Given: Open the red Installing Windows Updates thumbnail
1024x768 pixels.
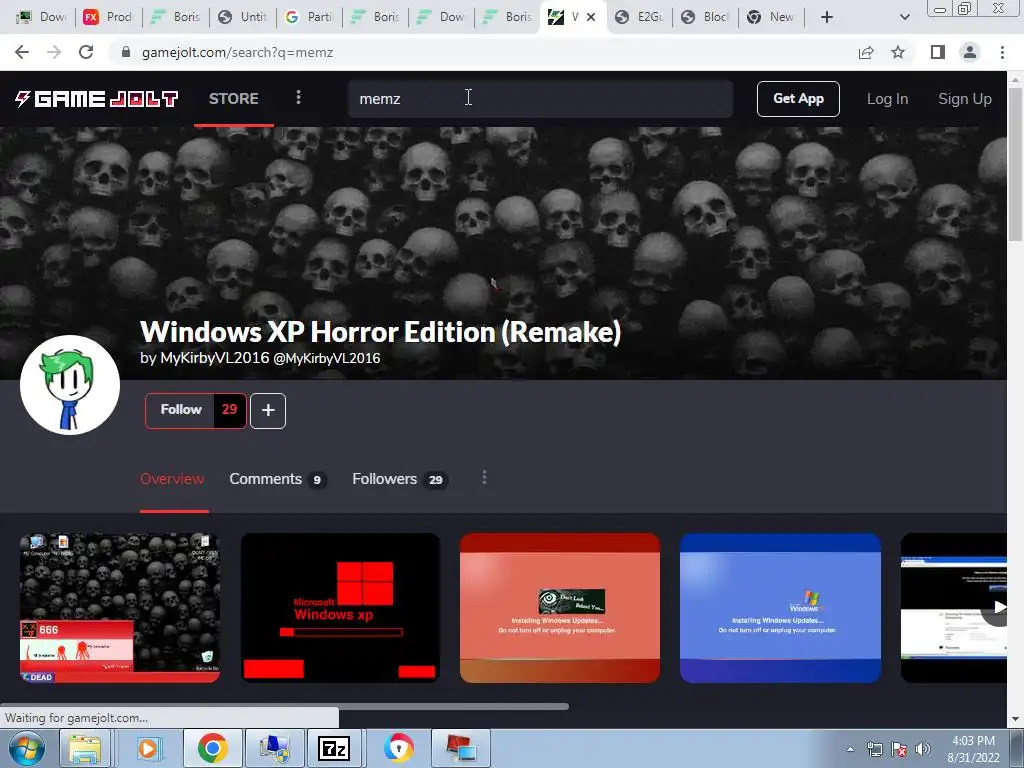Looking at the screenshot, I should (560, 608).
